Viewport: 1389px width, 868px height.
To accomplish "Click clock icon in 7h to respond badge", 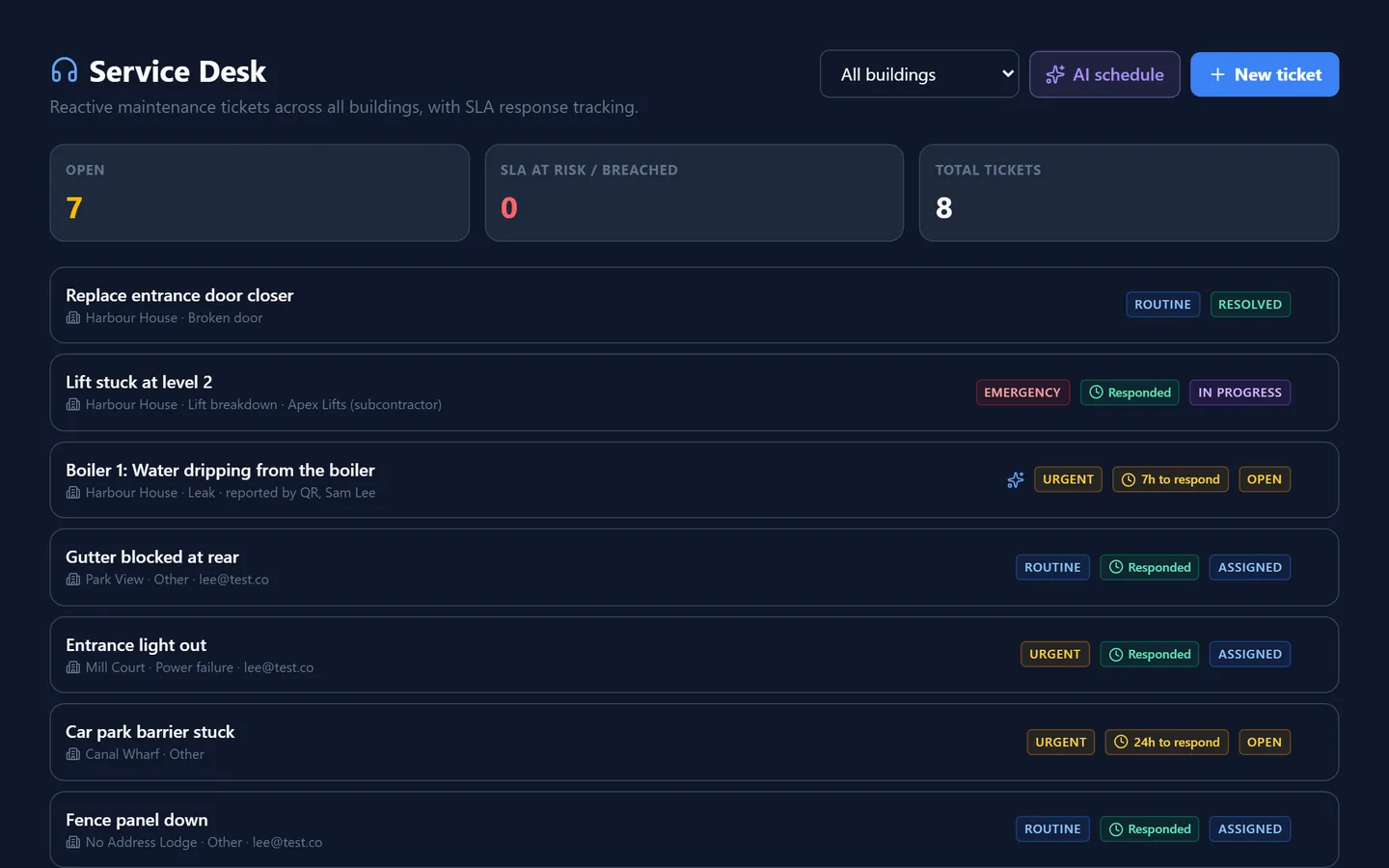I will [x=1129, y=479].
